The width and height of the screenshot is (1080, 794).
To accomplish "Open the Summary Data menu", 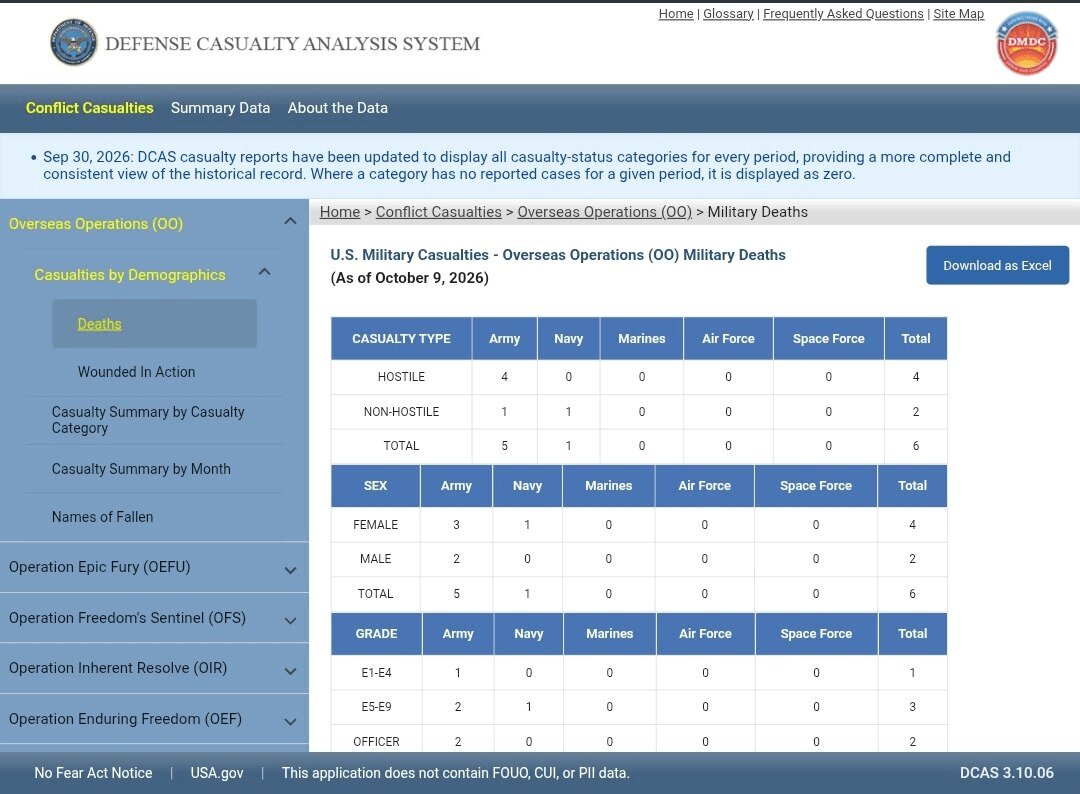I will click(x=220, y=108).
